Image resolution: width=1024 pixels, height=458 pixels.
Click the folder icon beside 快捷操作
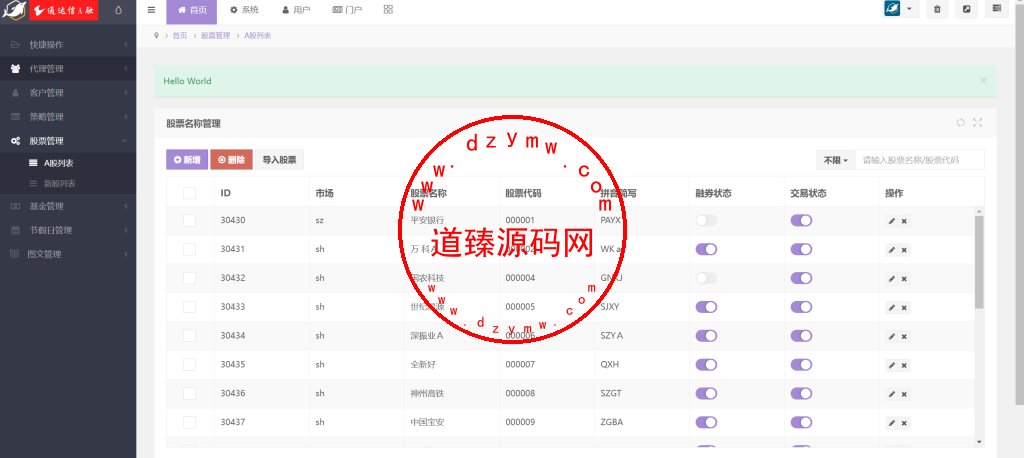[16, 44]
